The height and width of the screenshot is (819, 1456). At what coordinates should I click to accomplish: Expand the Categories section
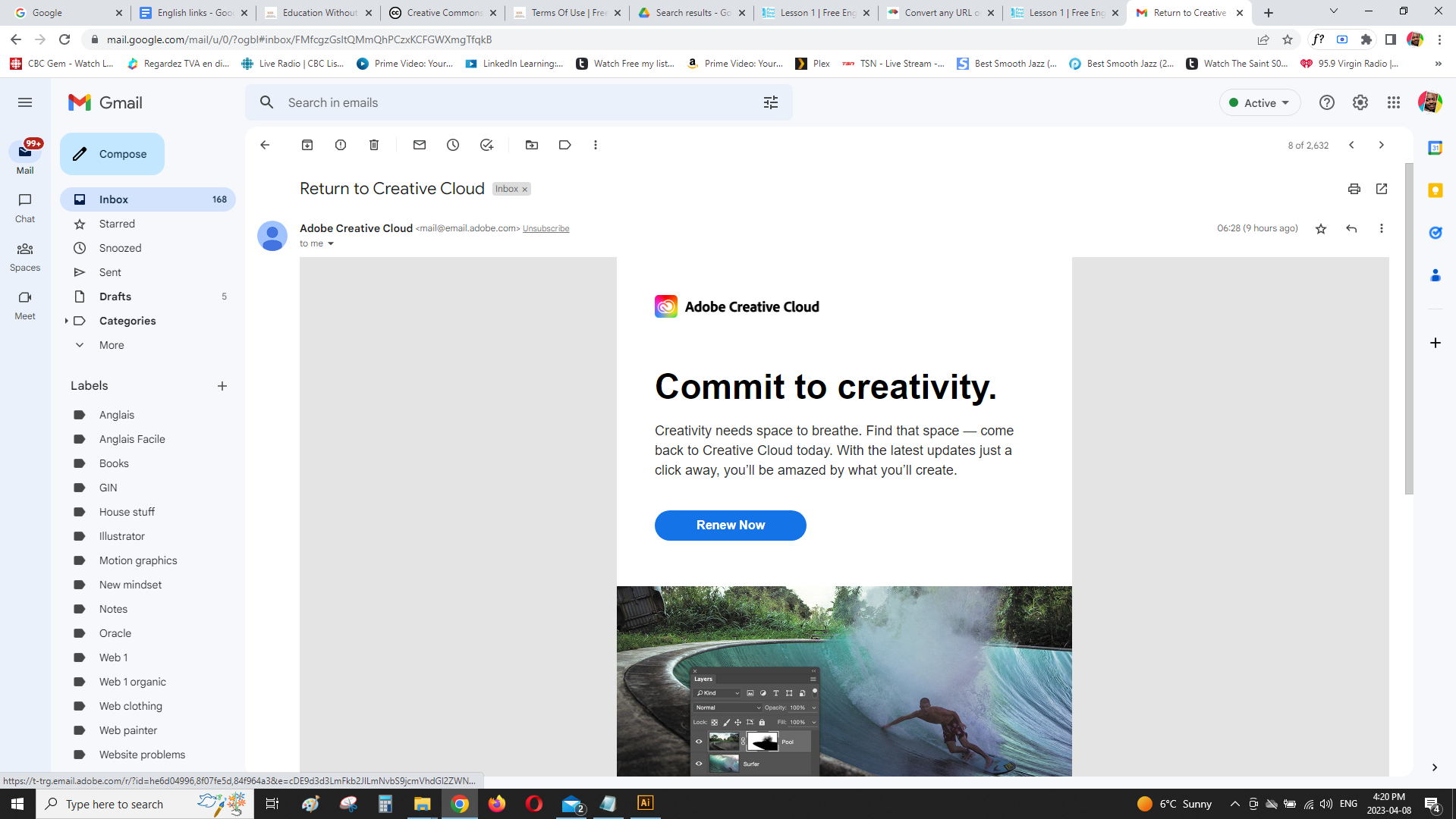pos(67,321)
